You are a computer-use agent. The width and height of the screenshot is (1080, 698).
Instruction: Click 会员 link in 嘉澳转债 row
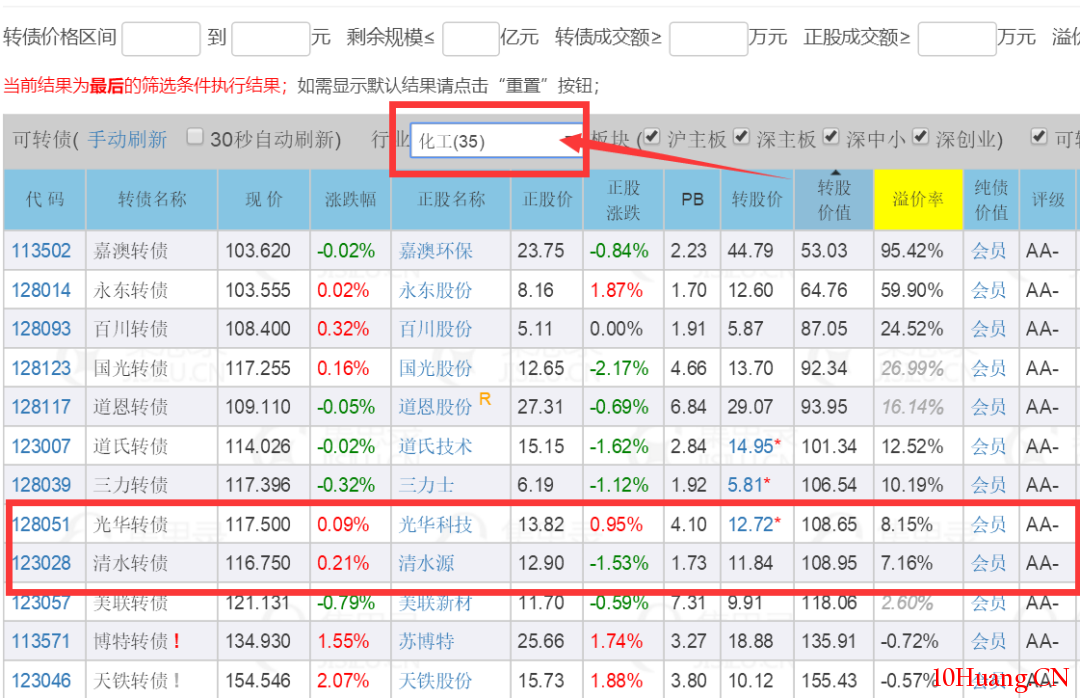988,251
